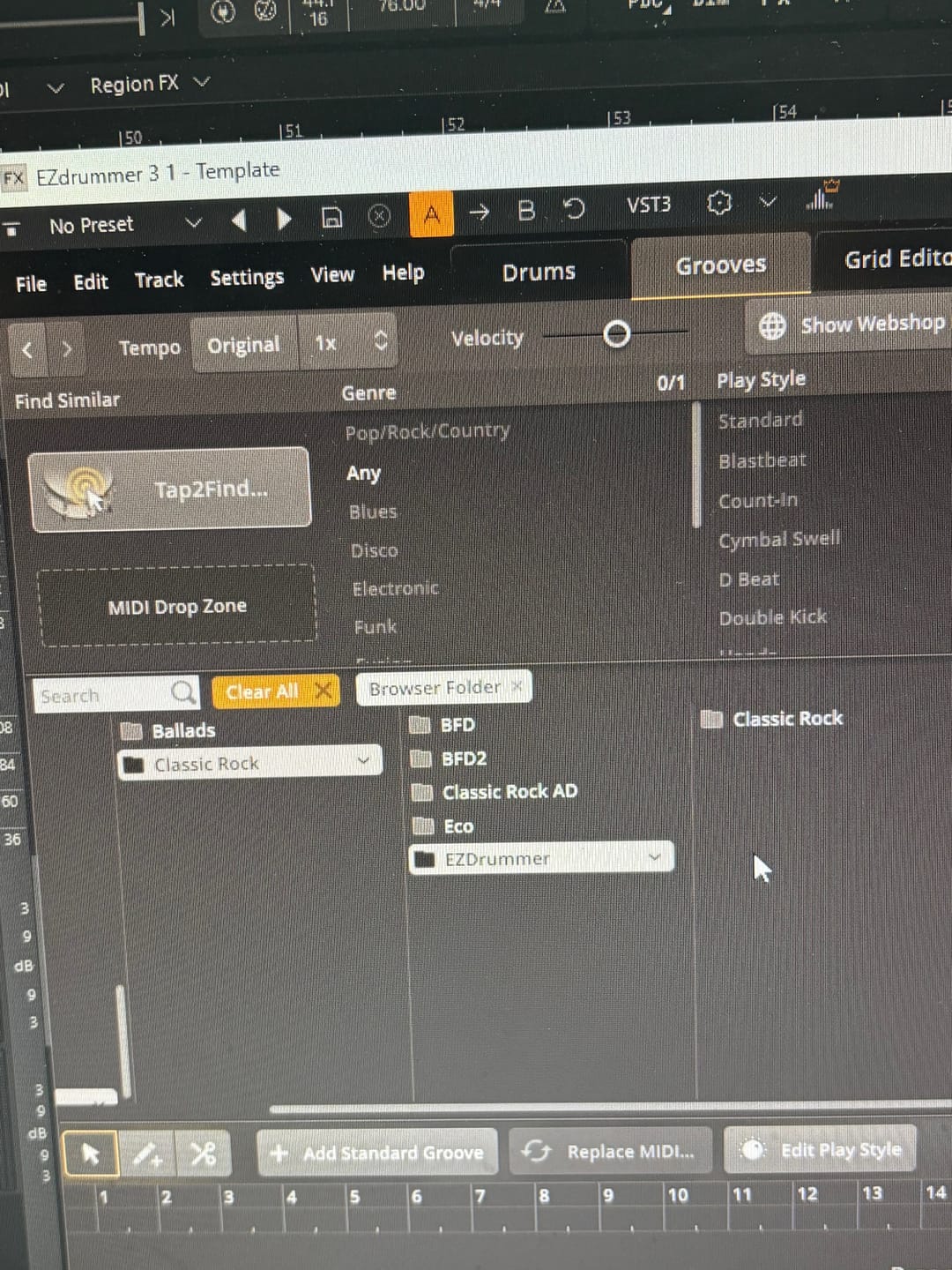952x1270 pixels.
Task: Switch to plugin state B
Action: (526, 210)
